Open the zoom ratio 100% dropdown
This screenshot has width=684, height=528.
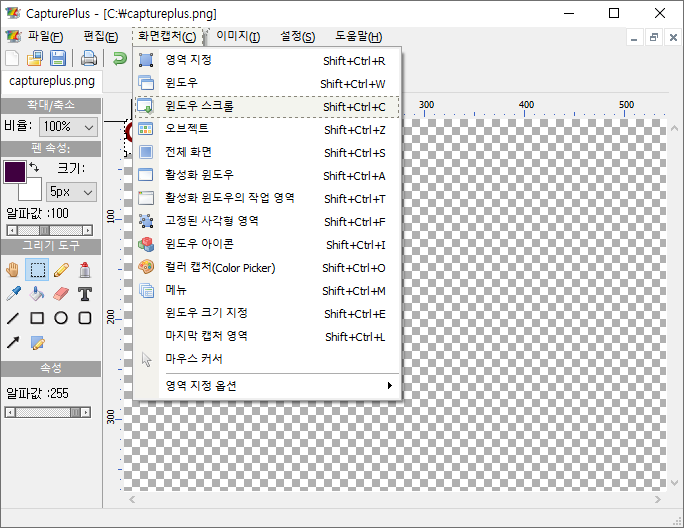pos(68,127)
